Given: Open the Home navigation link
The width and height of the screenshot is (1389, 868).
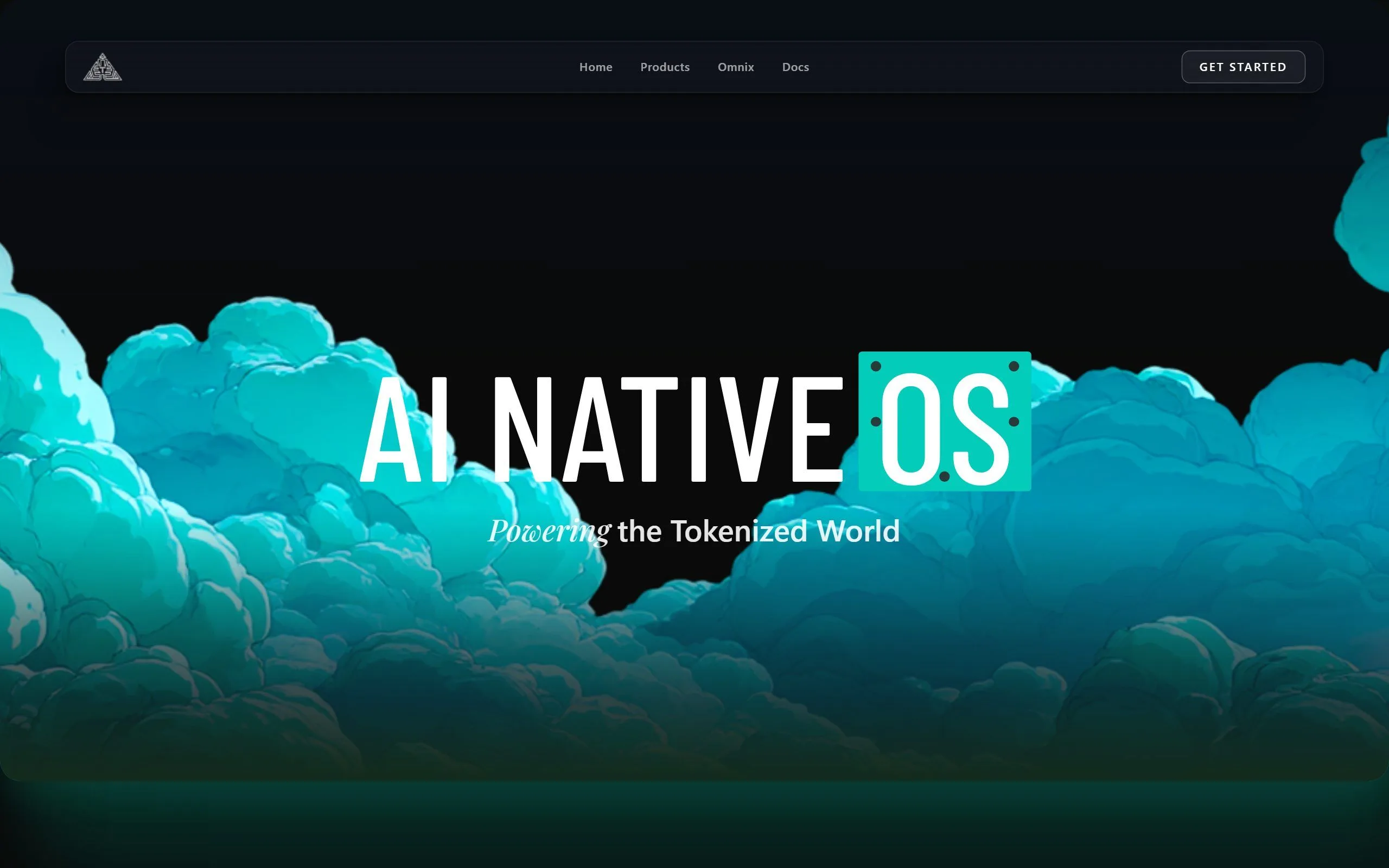Looking at the screenshot, I should coord(595,67).
